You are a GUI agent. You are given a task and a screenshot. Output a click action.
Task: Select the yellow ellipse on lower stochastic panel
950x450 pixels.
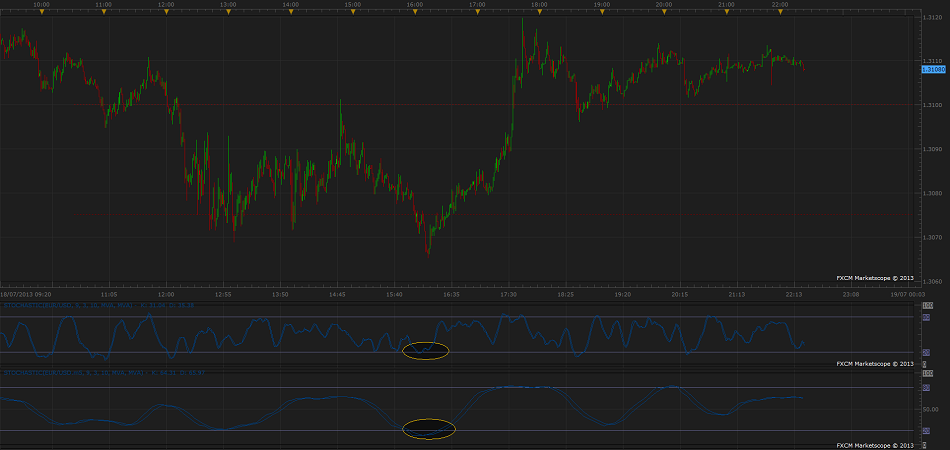click(429, 430)
